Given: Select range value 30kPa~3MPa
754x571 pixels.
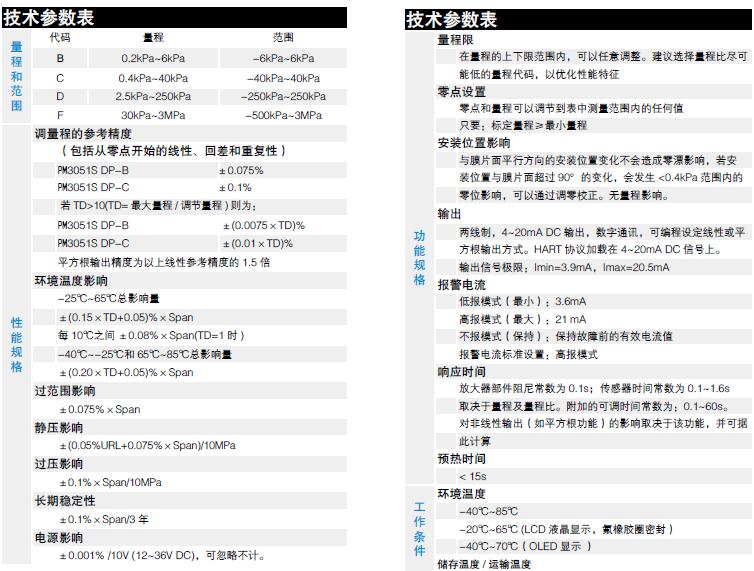Looking at the screenshot, I should pyautogui.click(x=153, y=115).
